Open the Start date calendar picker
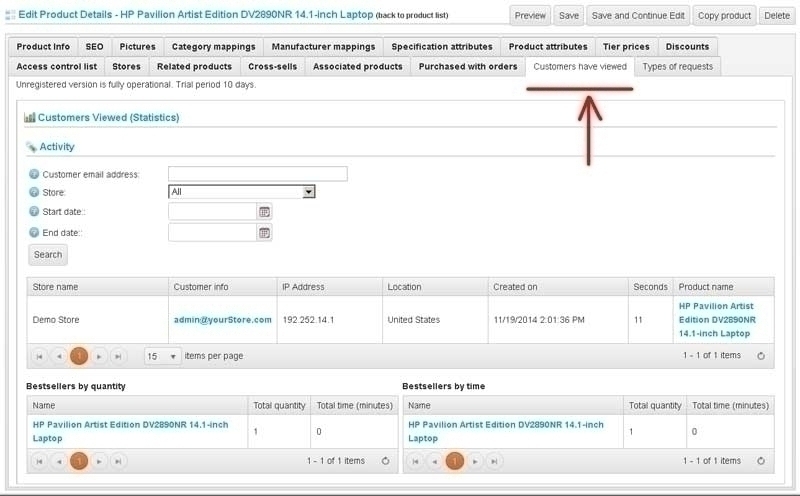Image resolution: width=800 pixels, height=496 pixels. tap(264, 212)
